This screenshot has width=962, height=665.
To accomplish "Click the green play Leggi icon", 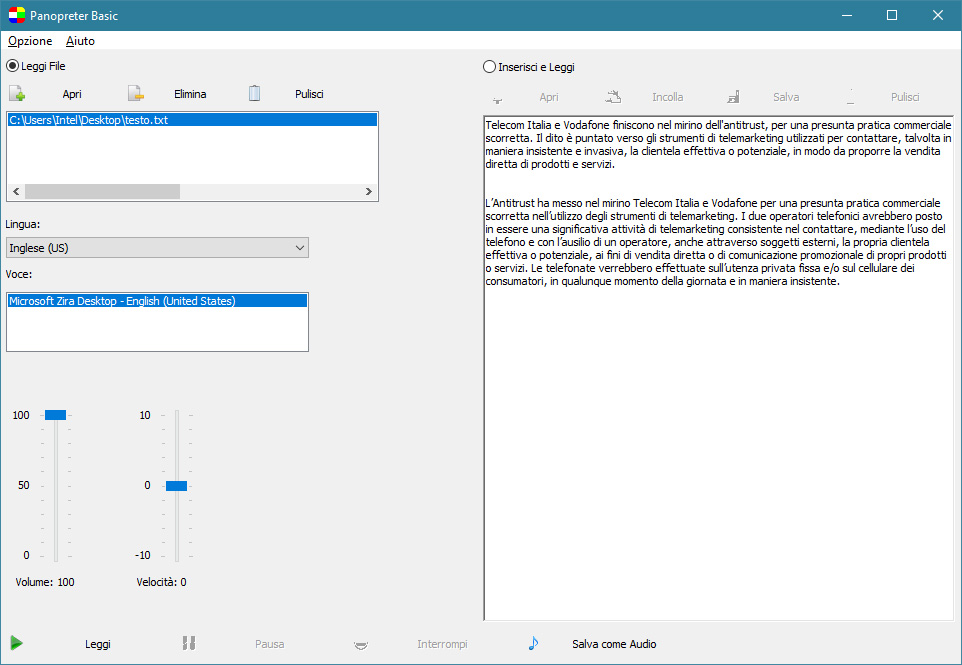I will pos(16,643).
